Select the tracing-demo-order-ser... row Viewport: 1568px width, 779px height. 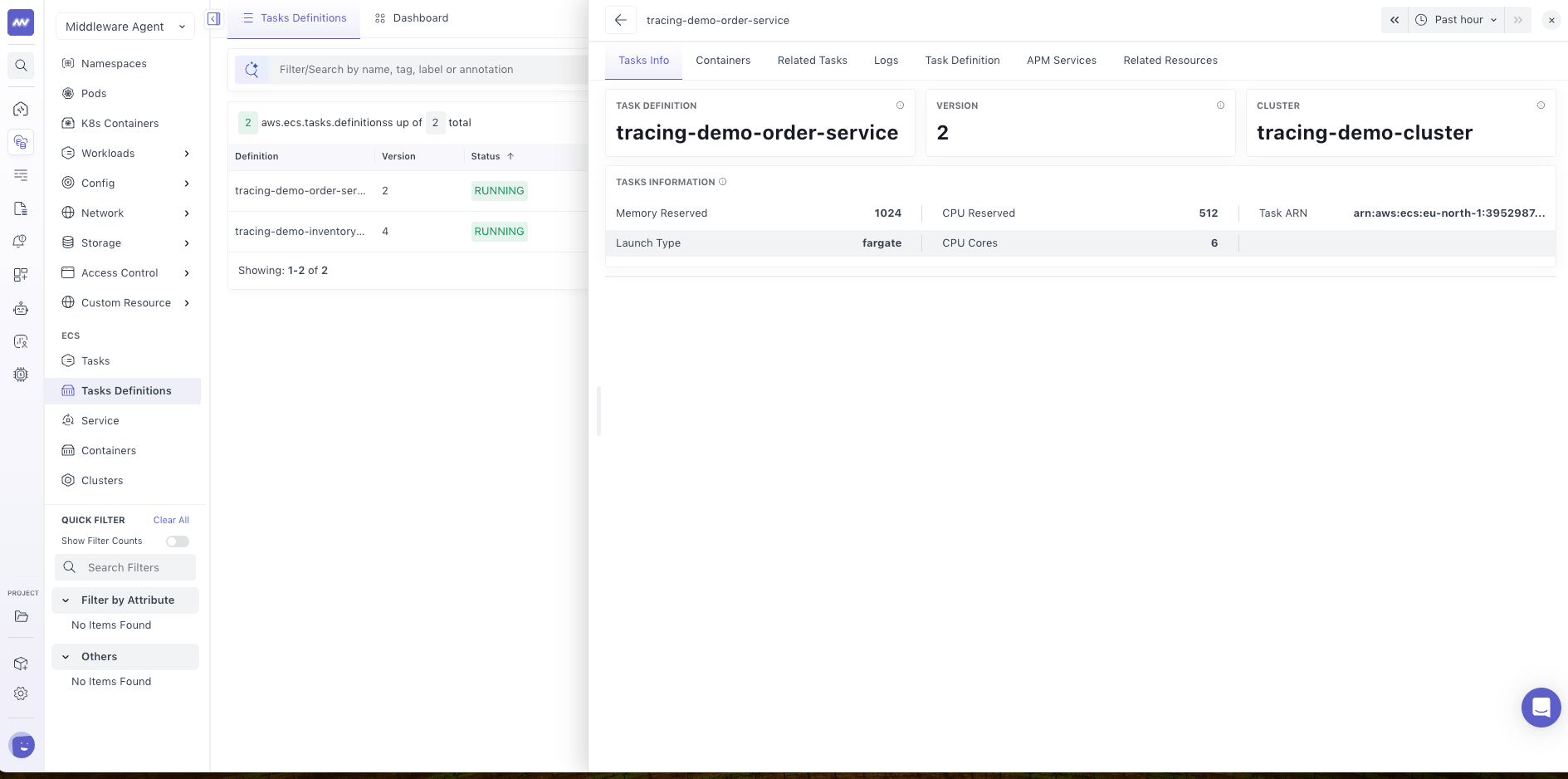(x=408, y=191)
